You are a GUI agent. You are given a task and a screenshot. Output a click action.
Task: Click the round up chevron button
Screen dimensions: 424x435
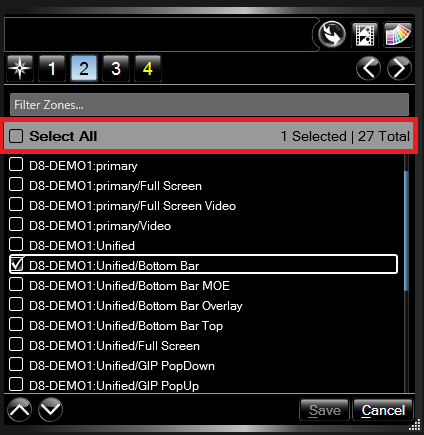click(x=19, y=410)
